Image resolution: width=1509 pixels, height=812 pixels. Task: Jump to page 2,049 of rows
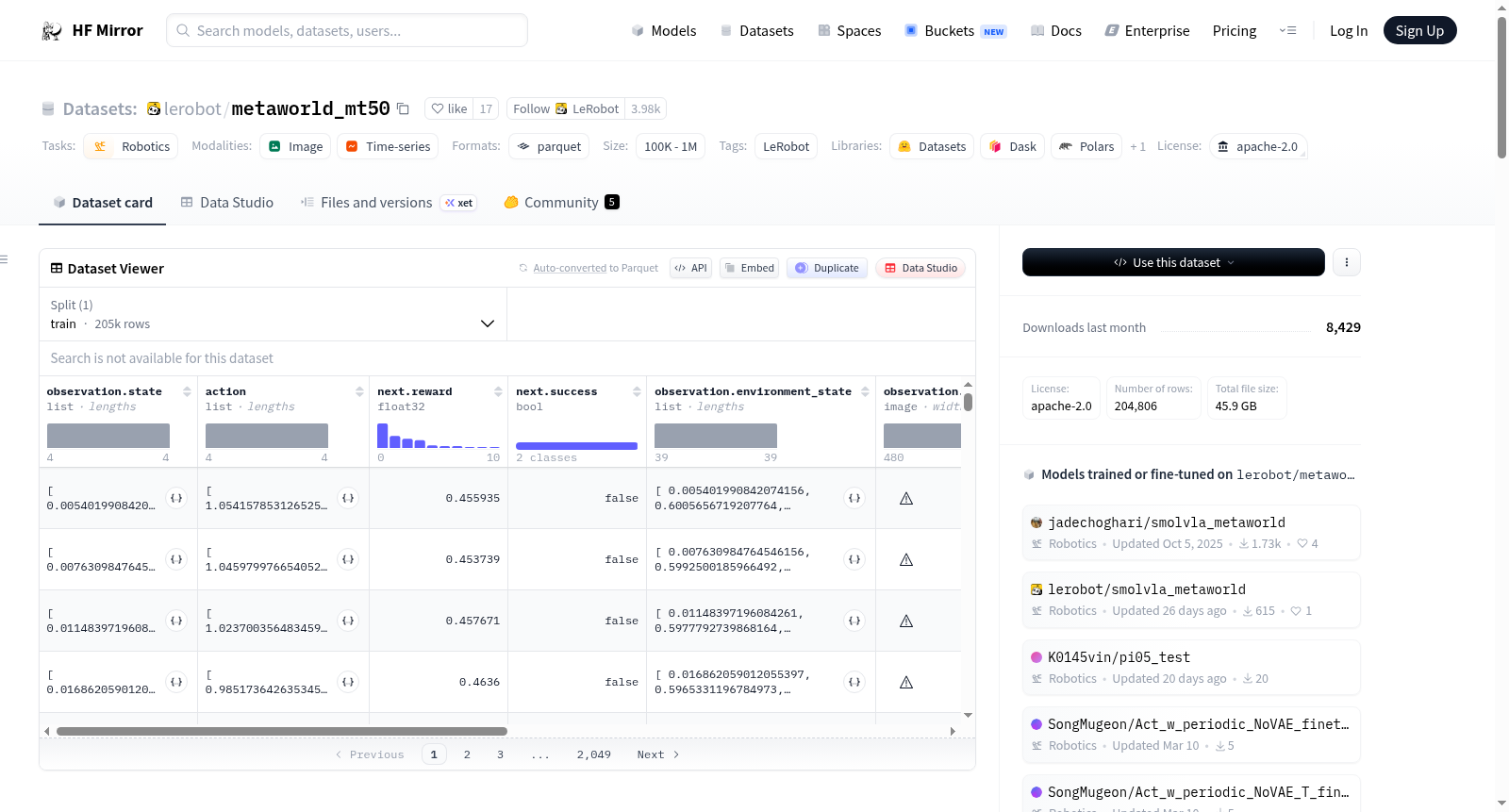pos(594,754)
